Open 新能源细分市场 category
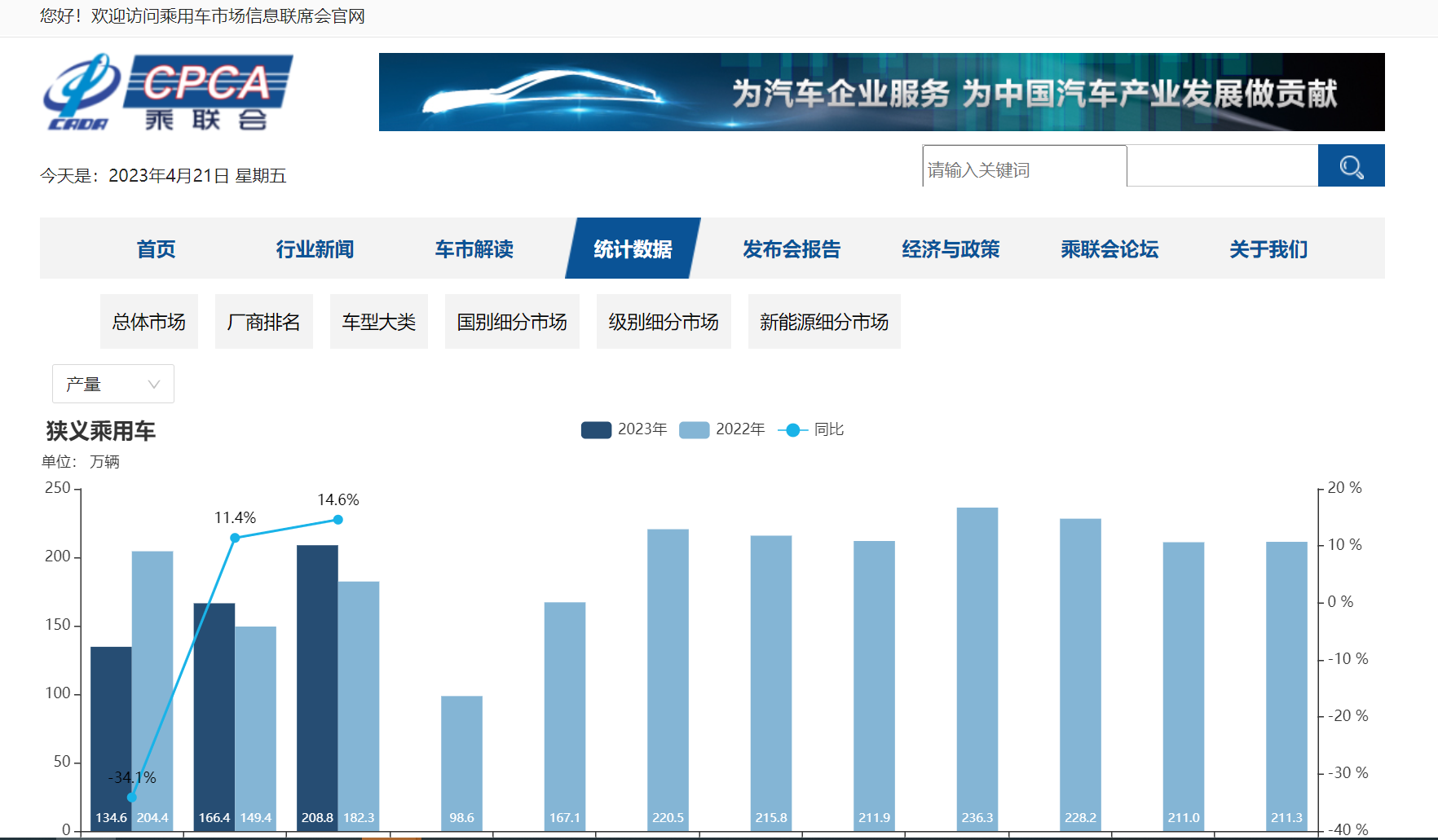This screenshot has width=1438, height=840. 824,322
